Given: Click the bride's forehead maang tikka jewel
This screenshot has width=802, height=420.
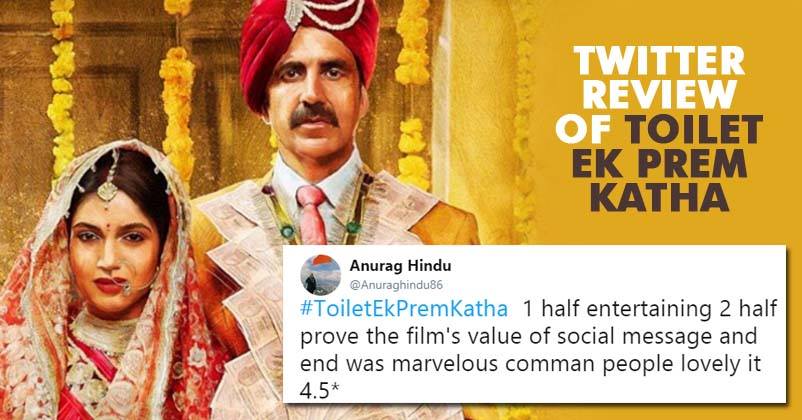Looking at the screenshot, I should tap(107, 190).
